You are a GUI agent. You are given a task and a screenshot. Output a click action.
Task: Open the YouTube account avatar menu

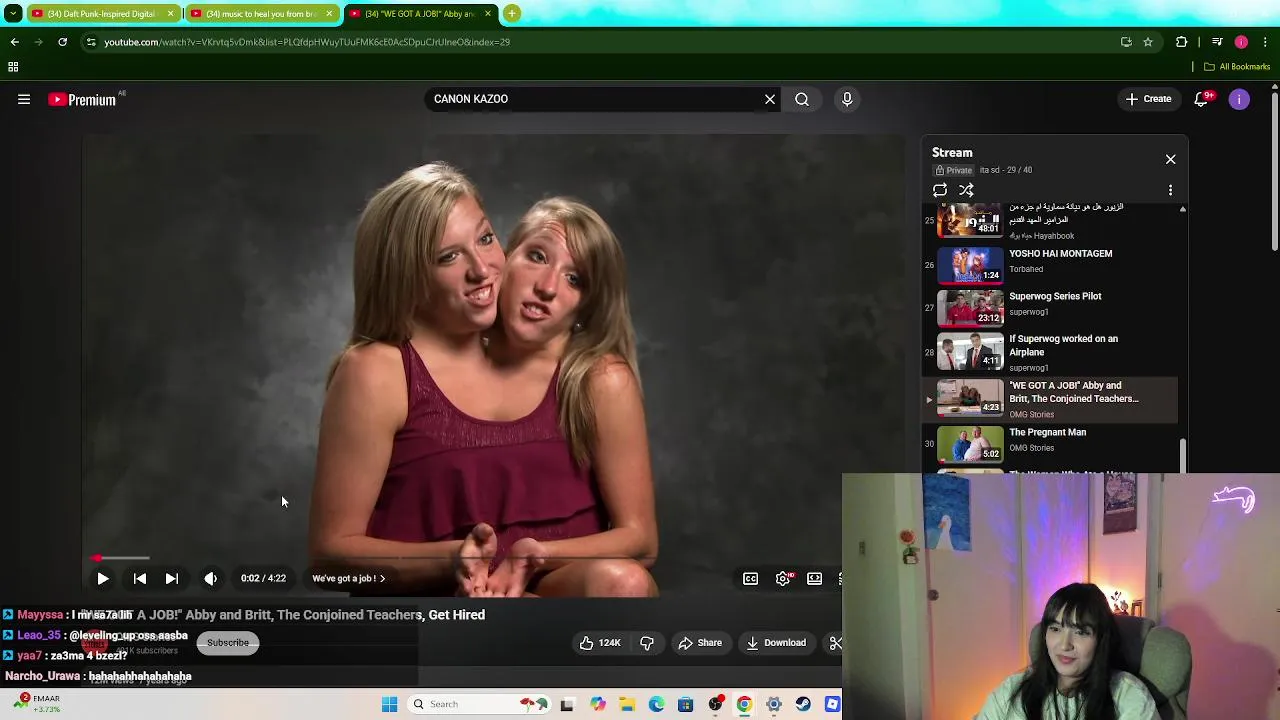click(1239, 99)
